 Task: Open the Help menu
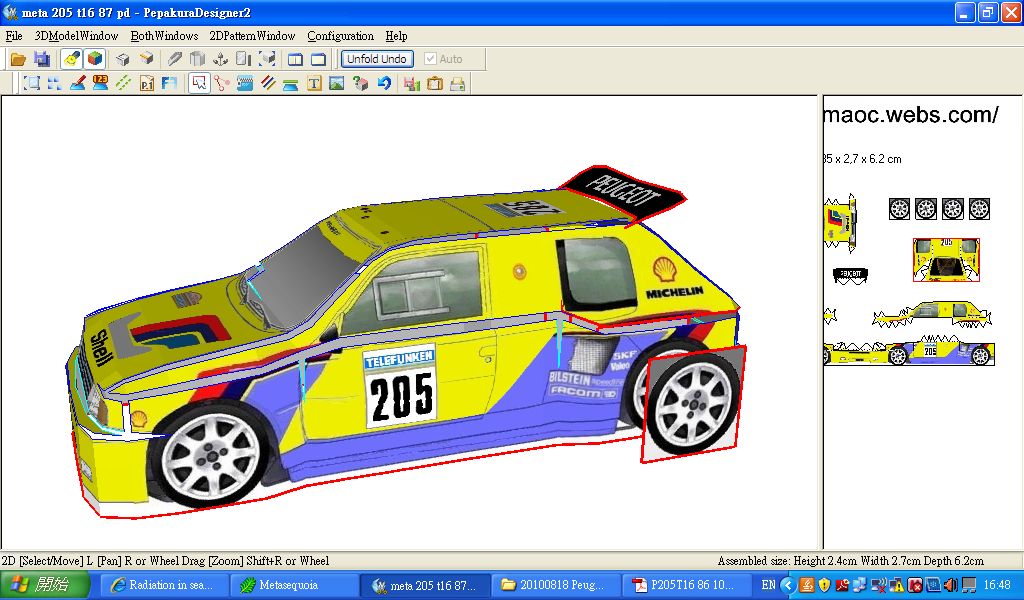(x=396, y=36)
